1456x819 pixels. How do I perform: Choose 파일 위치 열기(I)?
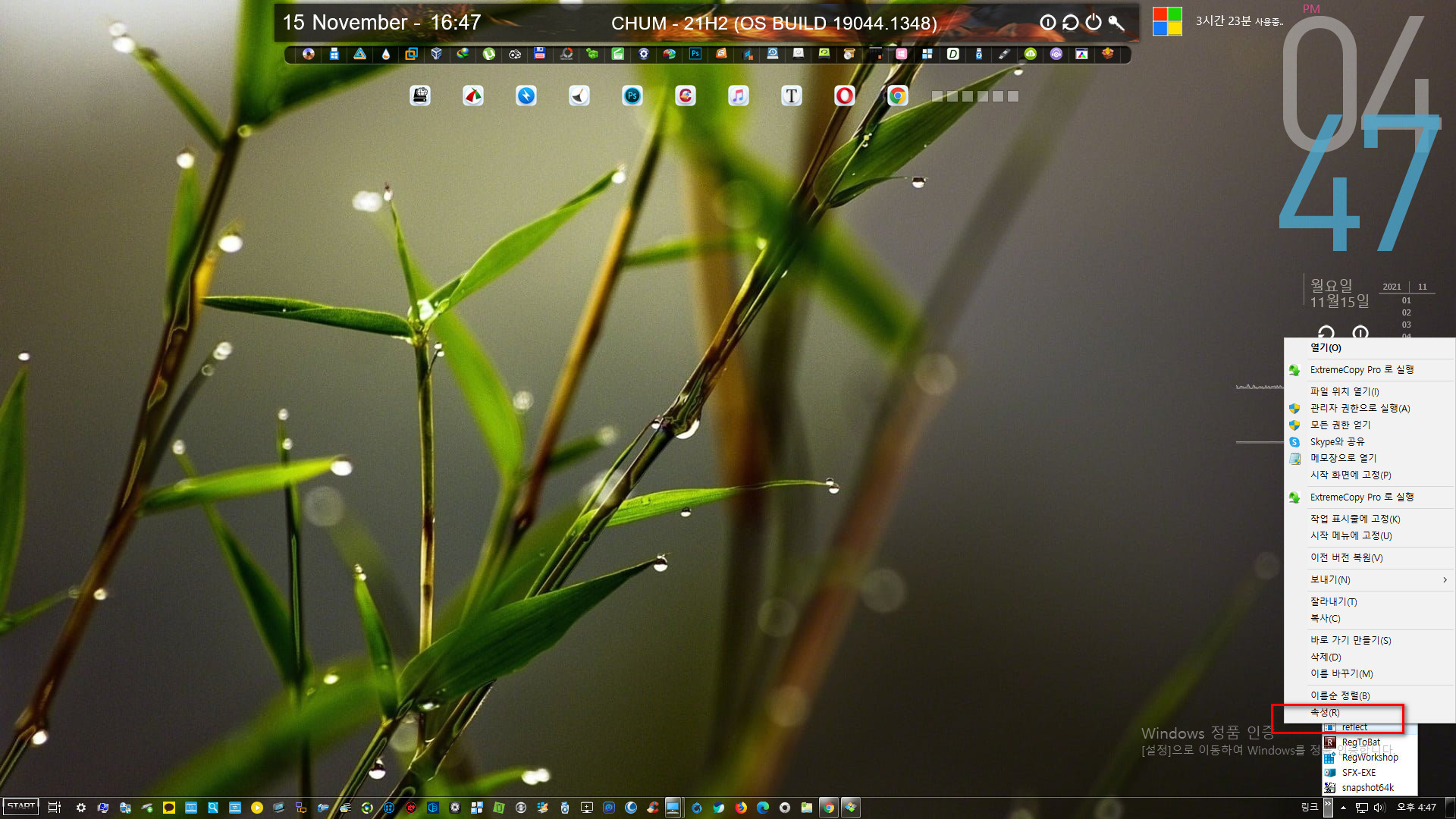tap(1370, 391)
